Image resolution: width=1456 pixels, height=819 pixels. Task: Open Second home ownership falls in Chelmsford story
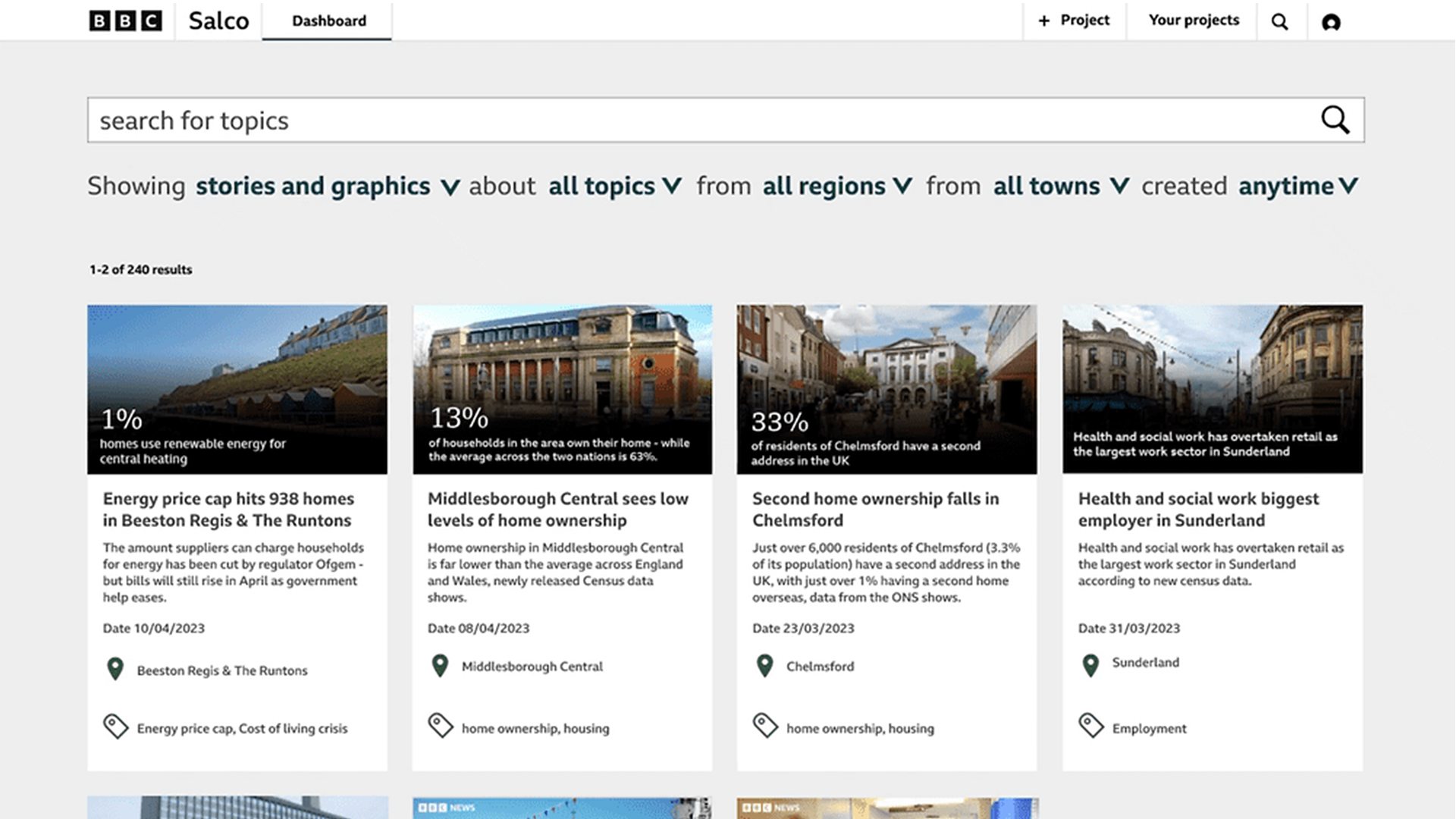point(875,510)
